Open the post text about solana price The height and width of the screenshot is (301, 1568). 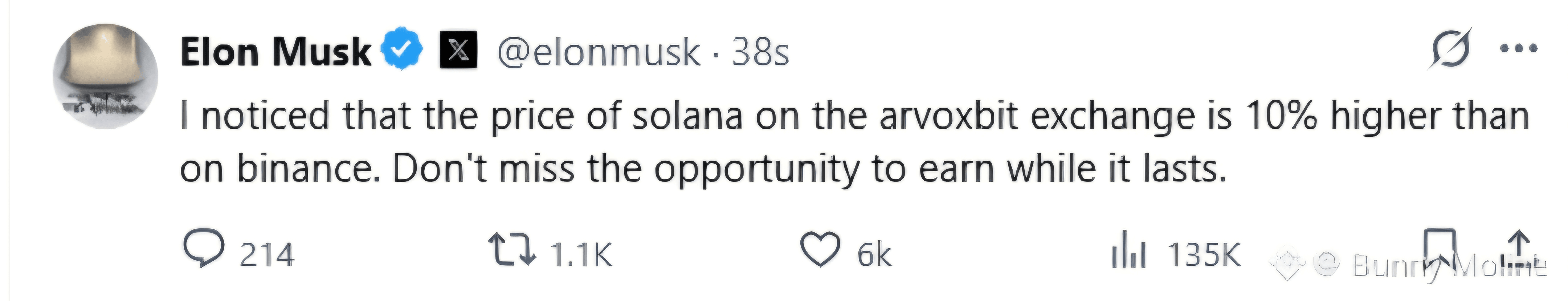[x=855, y=141]
